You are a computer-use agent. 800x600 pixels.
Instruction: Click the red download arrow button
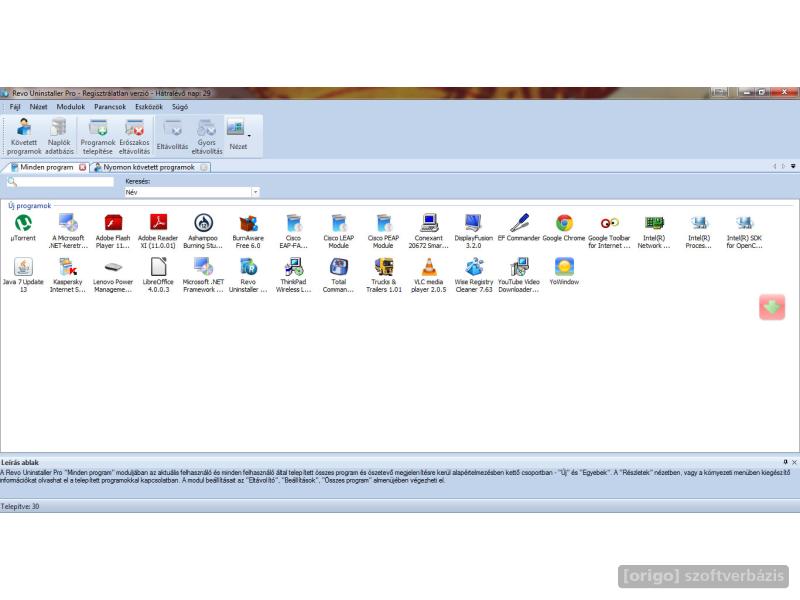click(772, 307)
